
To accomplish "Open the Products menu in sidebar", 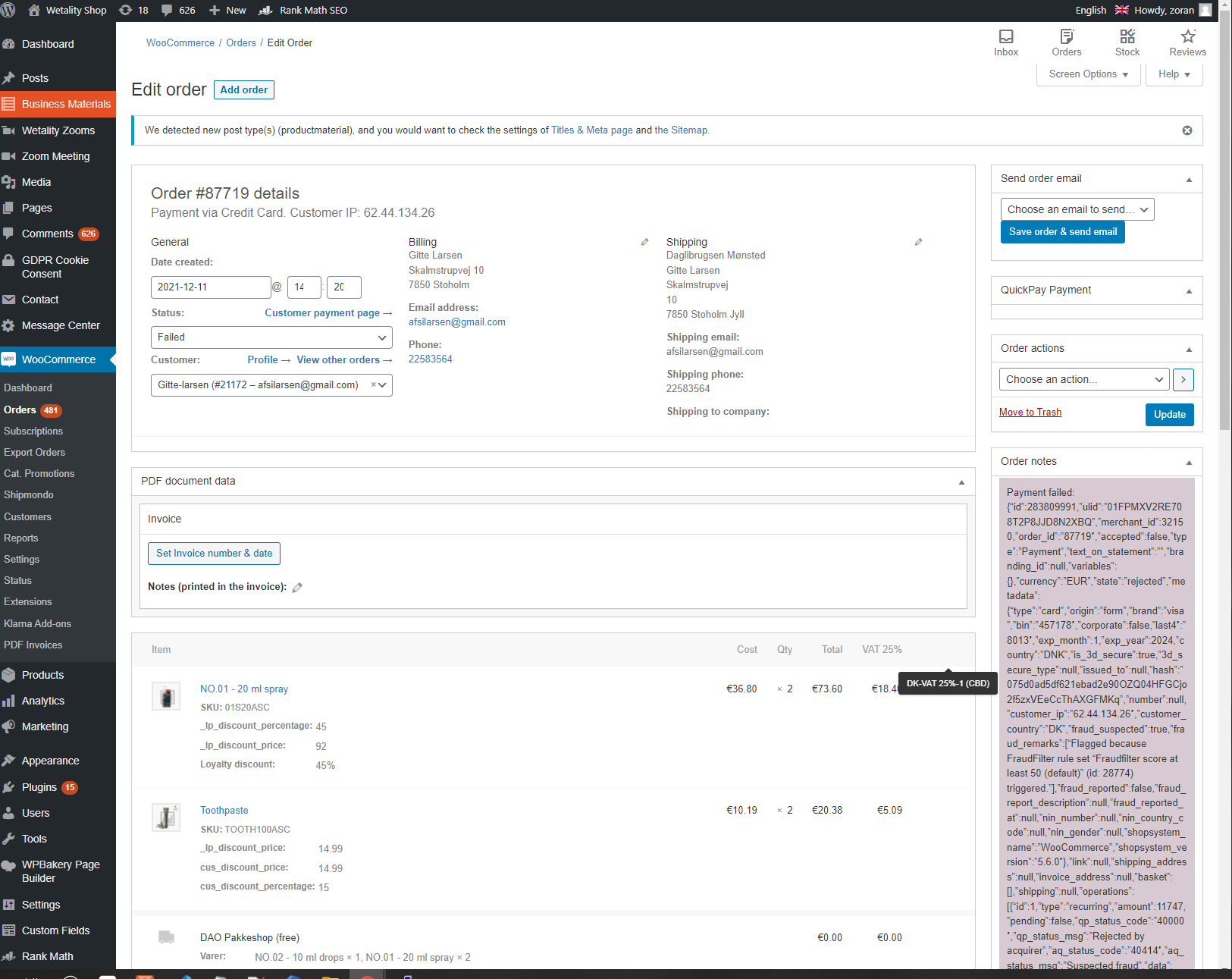I will pyautogui.click(x=42, y=675).
